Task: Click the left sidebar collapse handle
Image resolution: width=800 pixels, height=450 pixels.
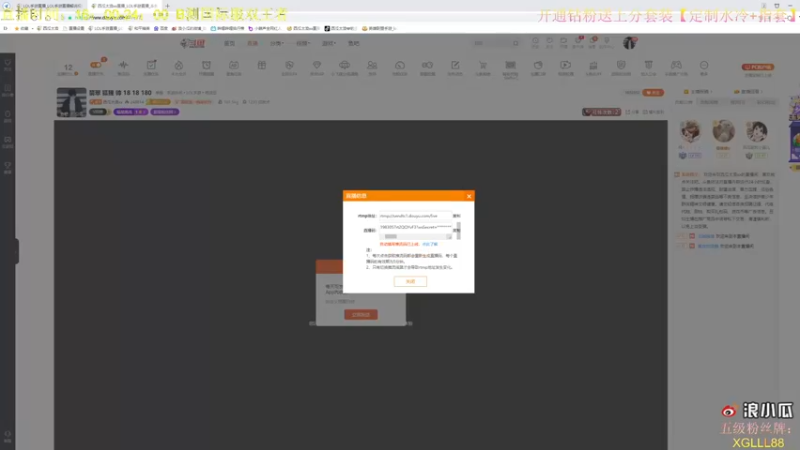Action: click(x=16, y=251)
